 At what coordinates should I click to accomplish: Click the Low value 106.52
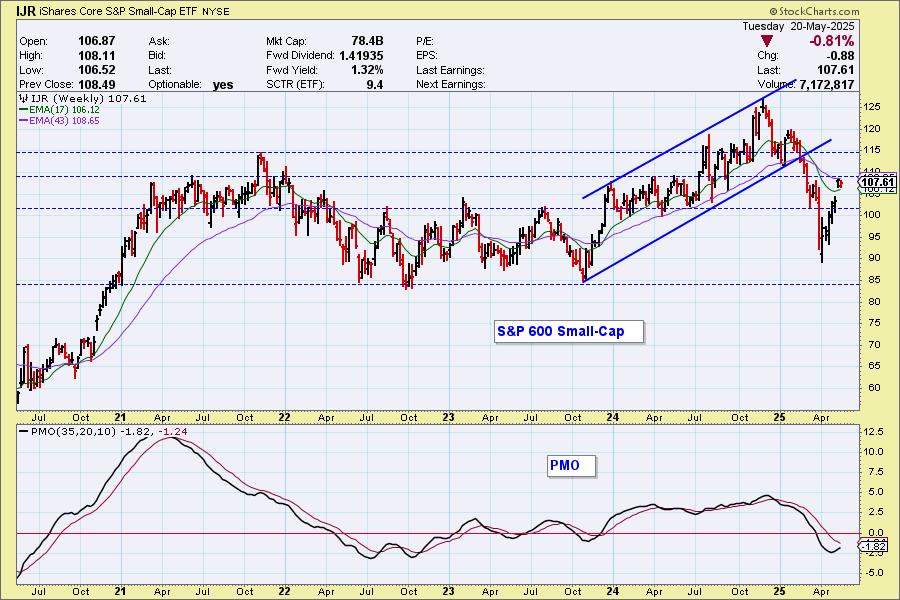96,70
